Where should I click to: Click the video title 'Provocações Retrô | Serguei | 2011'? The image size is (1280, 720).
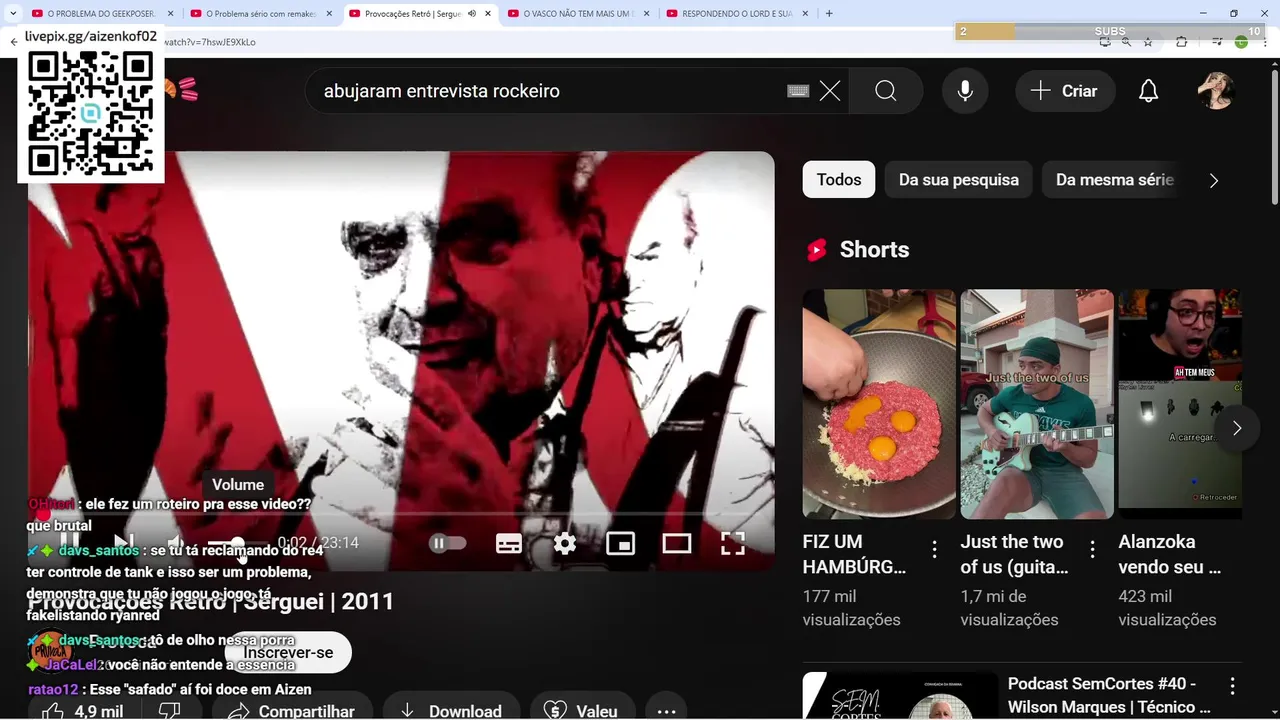(x=211, y=602)
